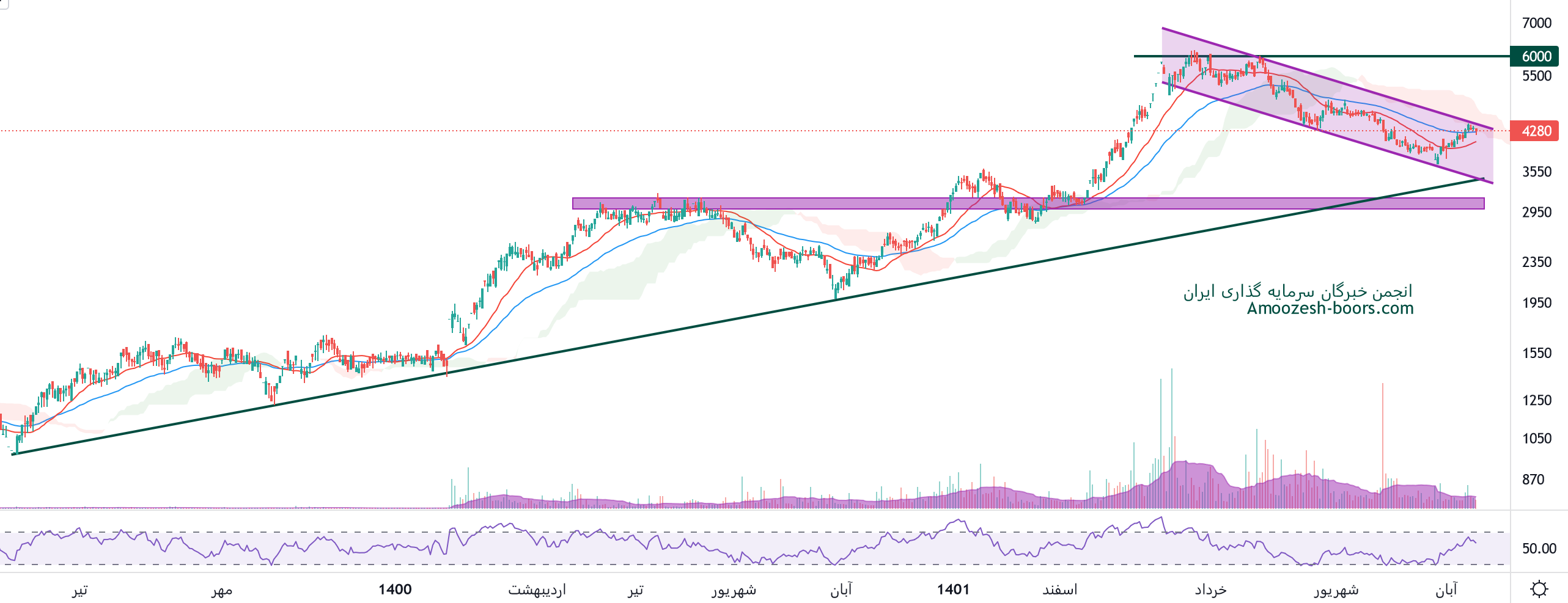Select the 1401 year label on time axis

(x=953, y=590)
